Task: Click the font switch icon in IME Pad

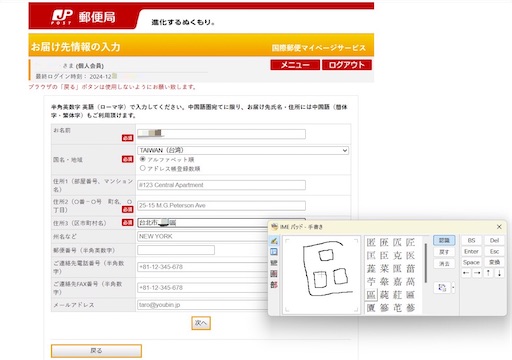Action: [x=442, y=288]
